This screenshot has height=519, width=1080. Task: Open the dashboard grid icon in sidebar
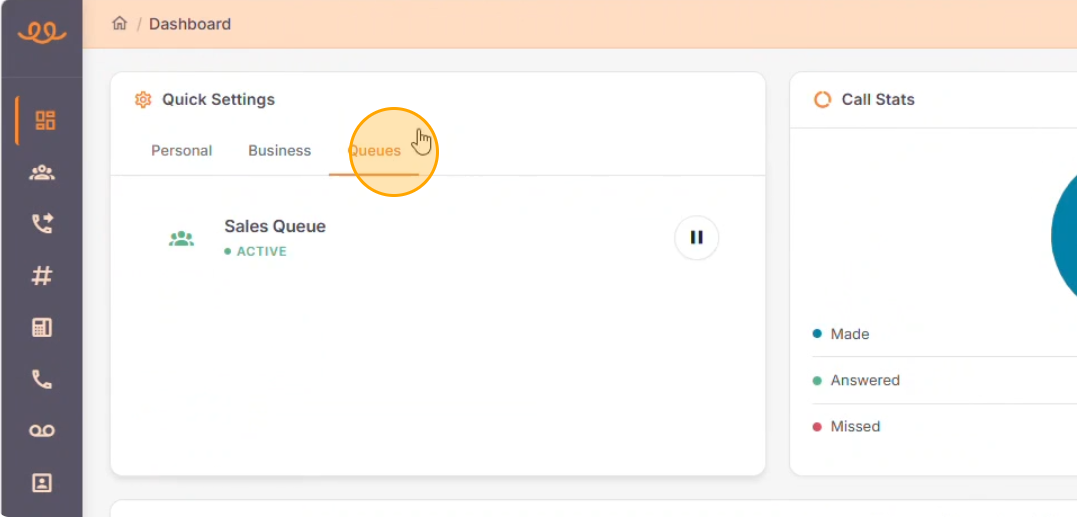point(45,120)
